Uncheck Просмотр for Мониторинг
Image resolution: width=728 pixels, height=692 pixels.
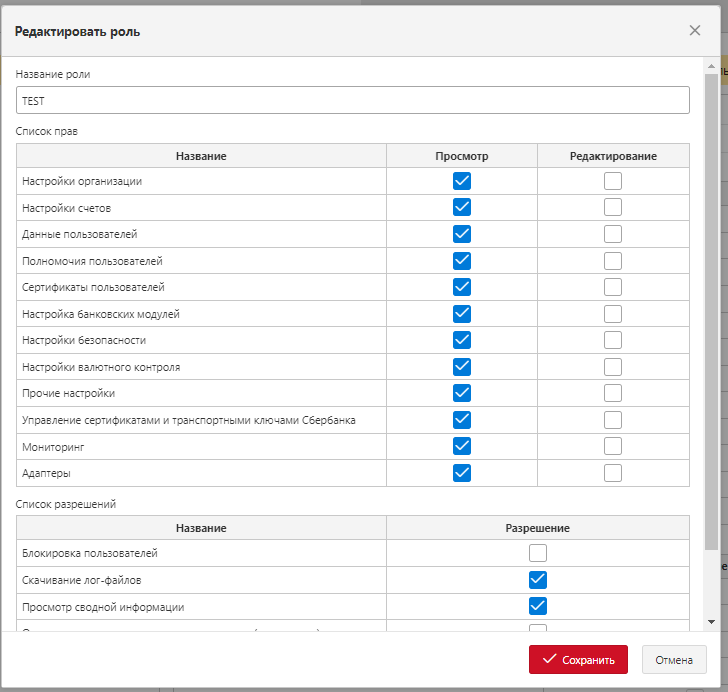tap(462, 446)
